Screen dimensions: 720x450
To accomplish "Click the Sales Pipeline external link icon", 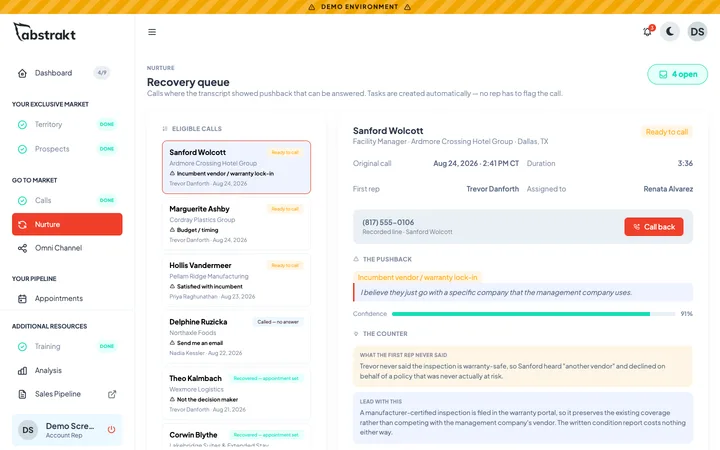I will coord(112,394).
